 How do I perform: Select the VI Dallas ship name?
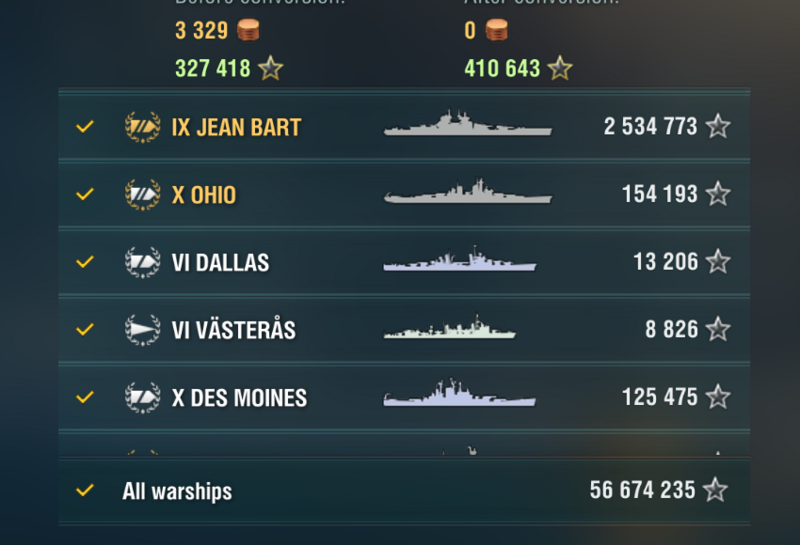coord(220,262)
